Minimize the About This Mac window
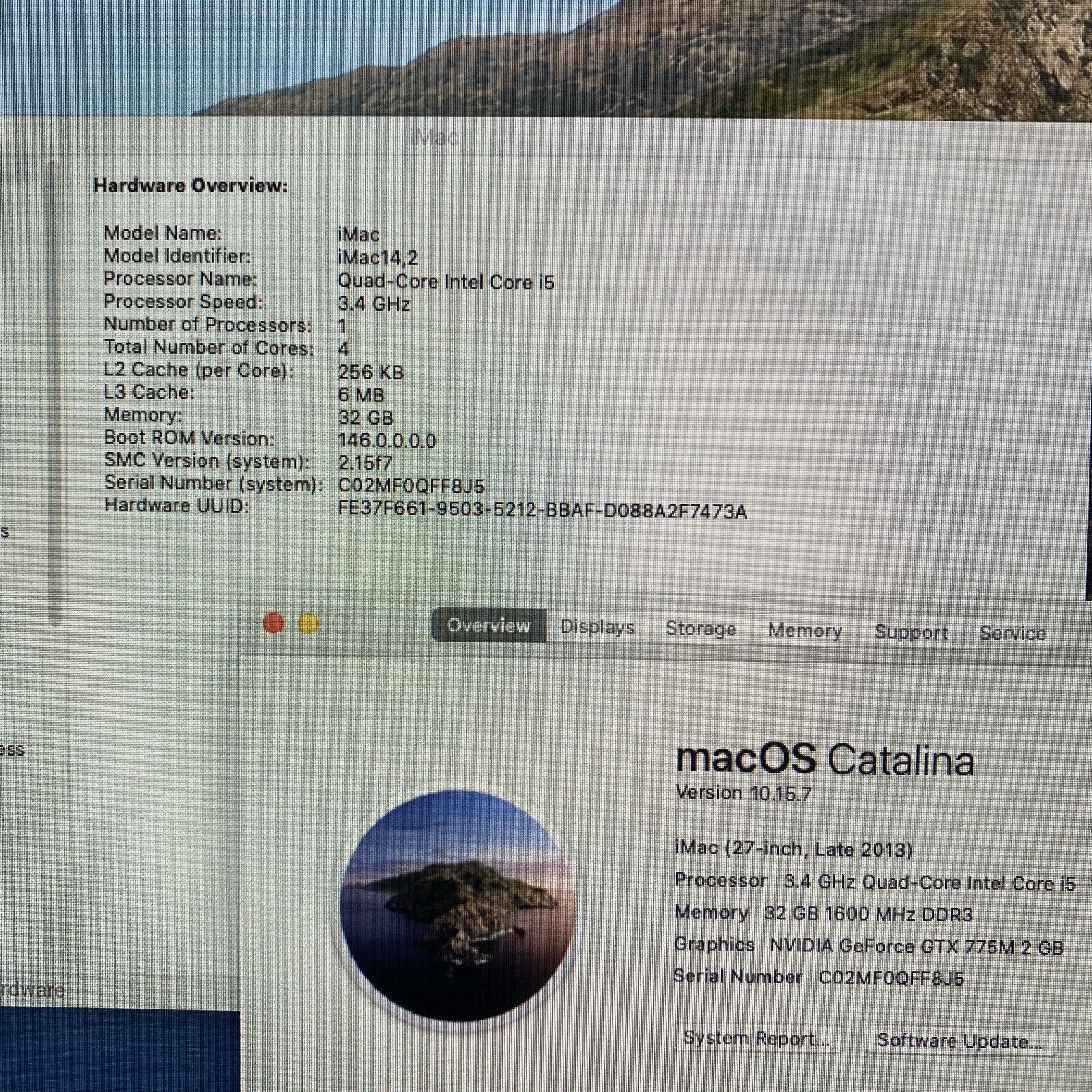Viewport: 1092px width, 1092px height. coord(308,624)
